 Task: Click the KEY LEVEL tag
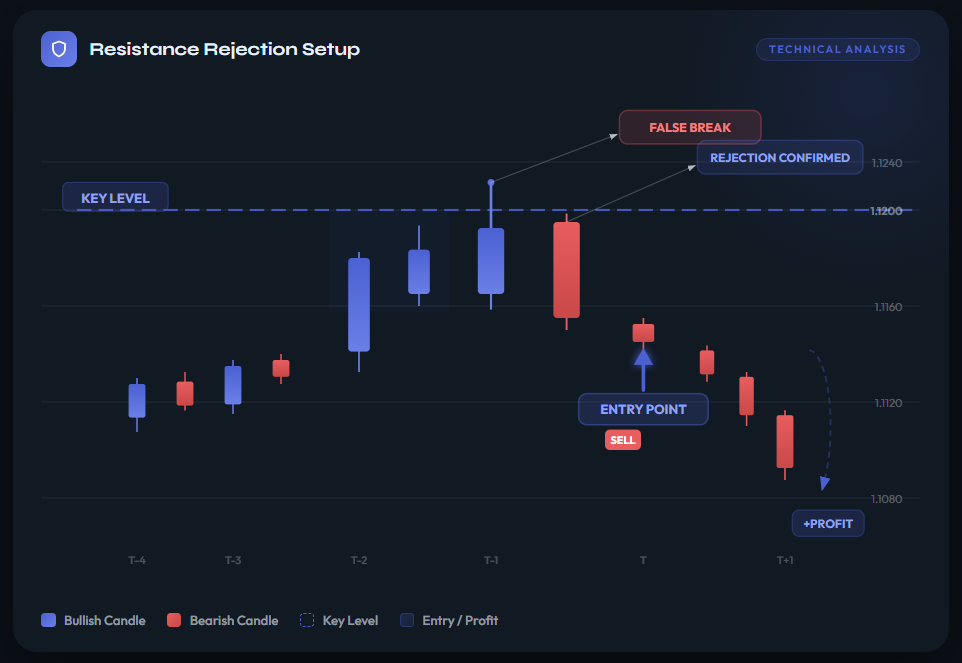(x=115, y=198)
